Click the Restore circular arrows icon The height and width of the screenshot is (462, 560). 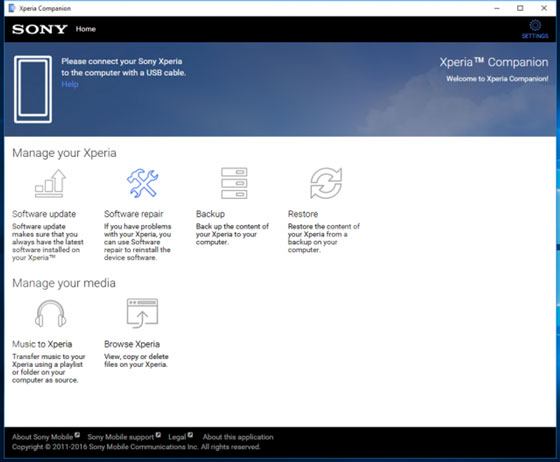[326, 183]
